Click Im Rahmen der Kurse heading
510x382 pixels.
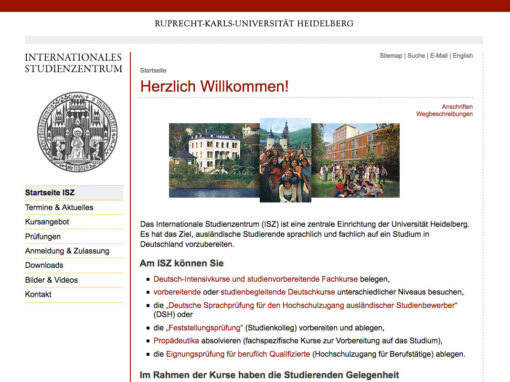point(269,375)
